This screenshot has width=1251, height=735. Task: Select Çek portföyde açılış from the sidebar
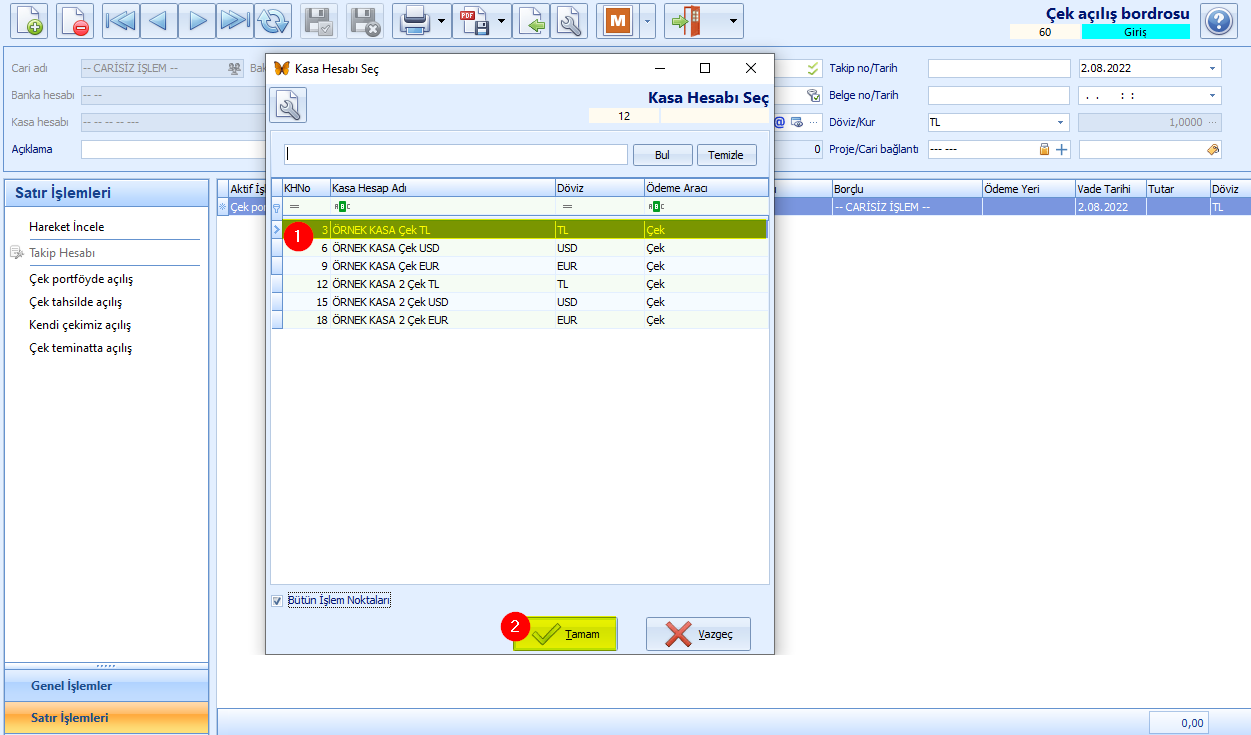point(81,279)
